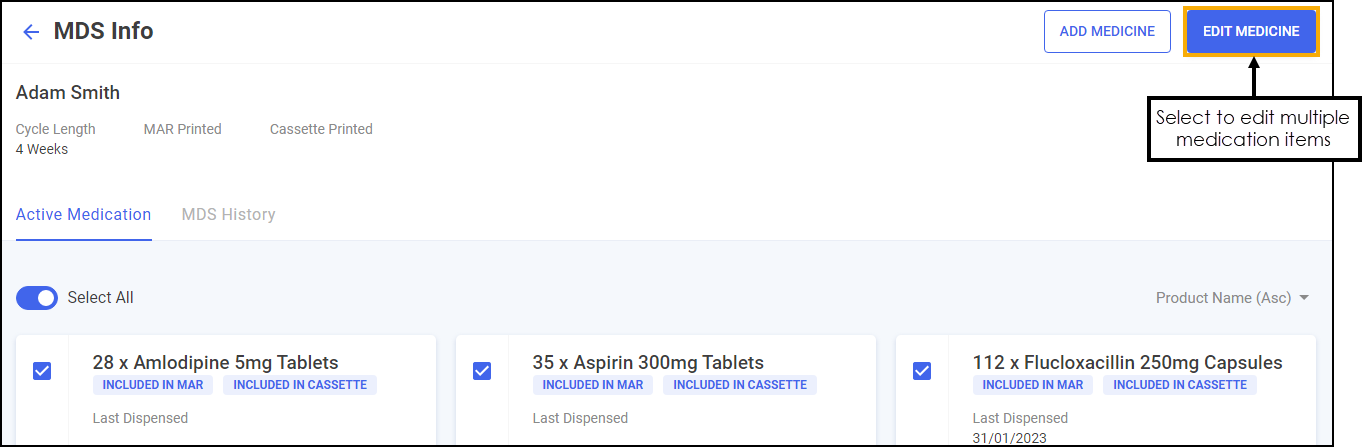The width and height of the screenshot is (1364, 447).
Task: Open the 112 x Flucloxacillin 250mg Capsules card
Action: pos(1127,363)
